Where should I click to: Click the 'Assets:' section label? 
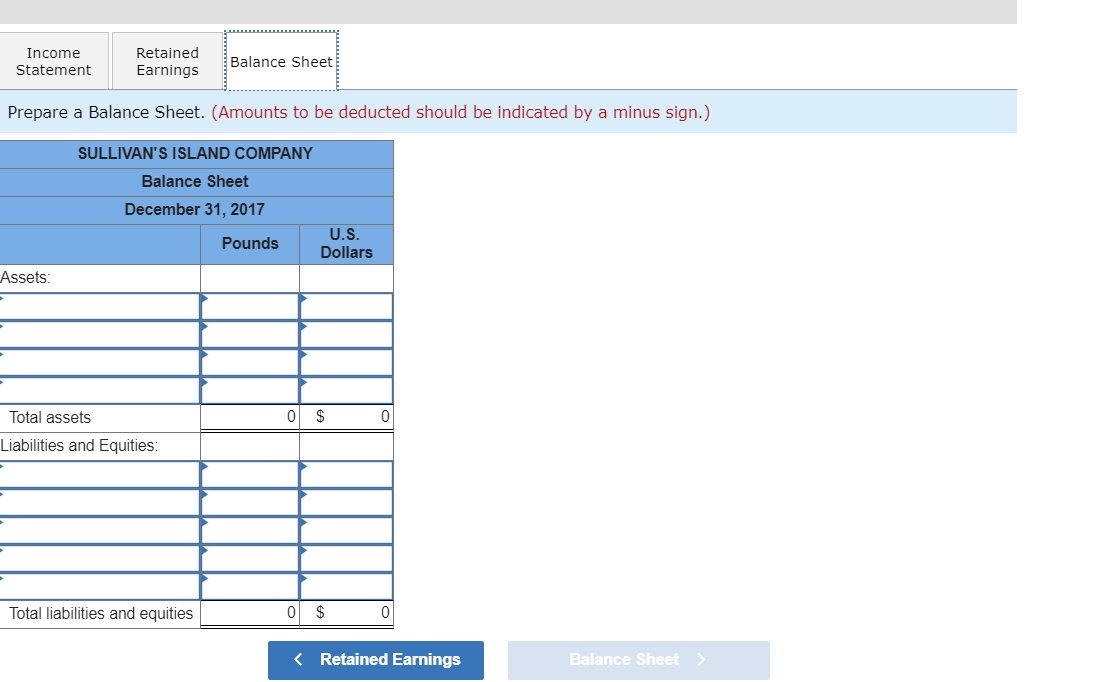point(25,278)
